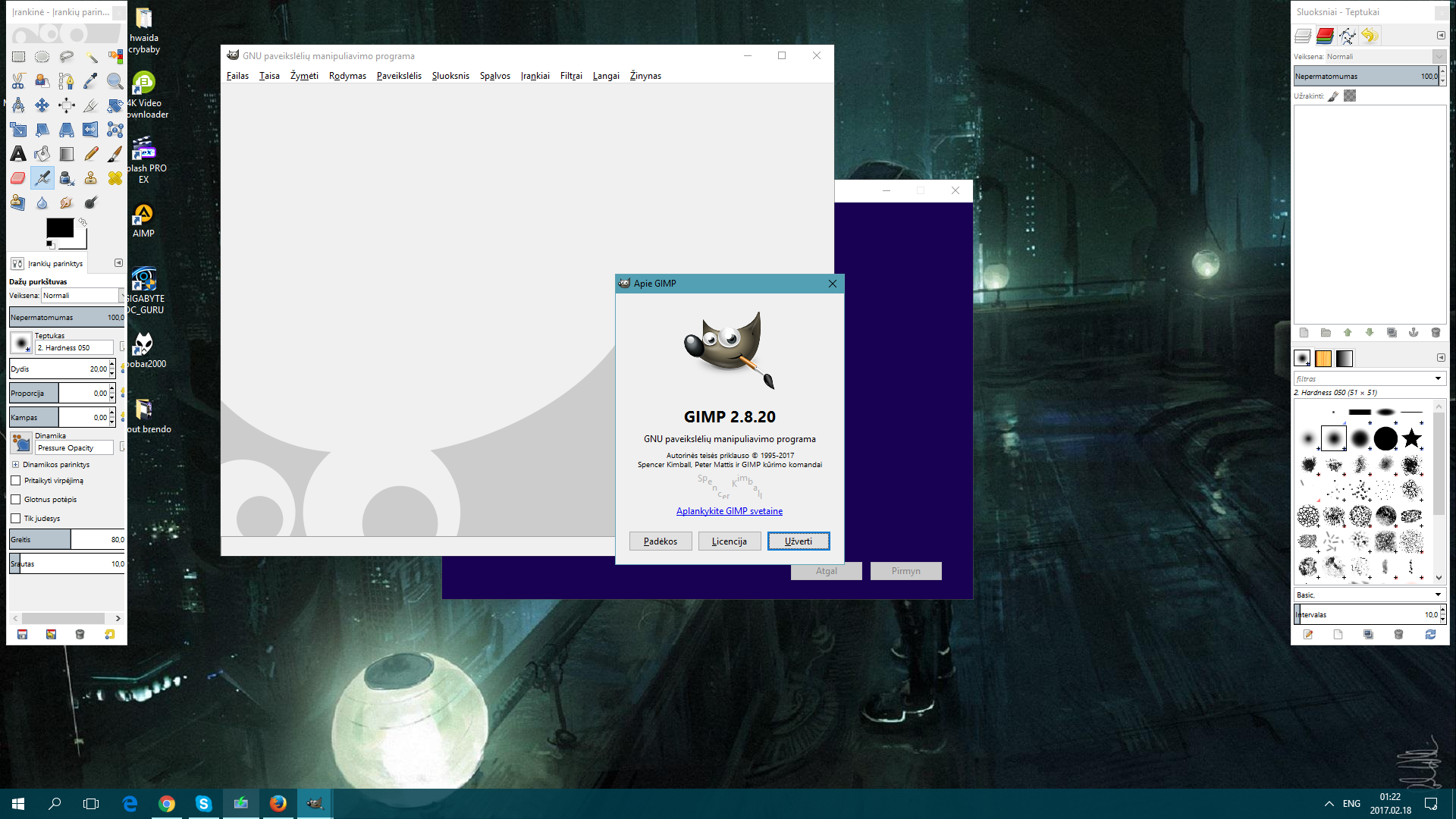The image size is (1456, 819).
Task: Select the Dodge/Burn tool
Action: coord(91,202)
